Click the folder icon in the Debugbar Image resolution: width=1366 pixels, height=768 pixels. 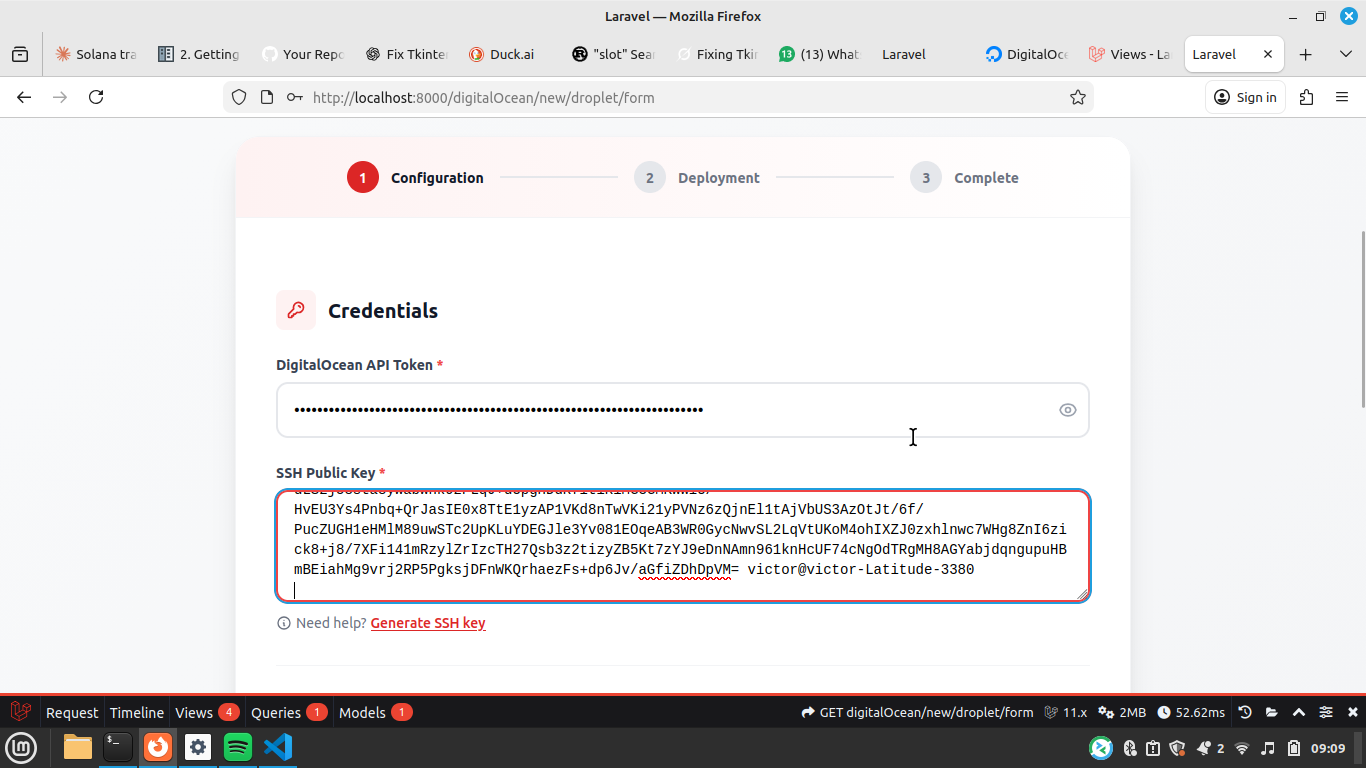(1271, 712)
